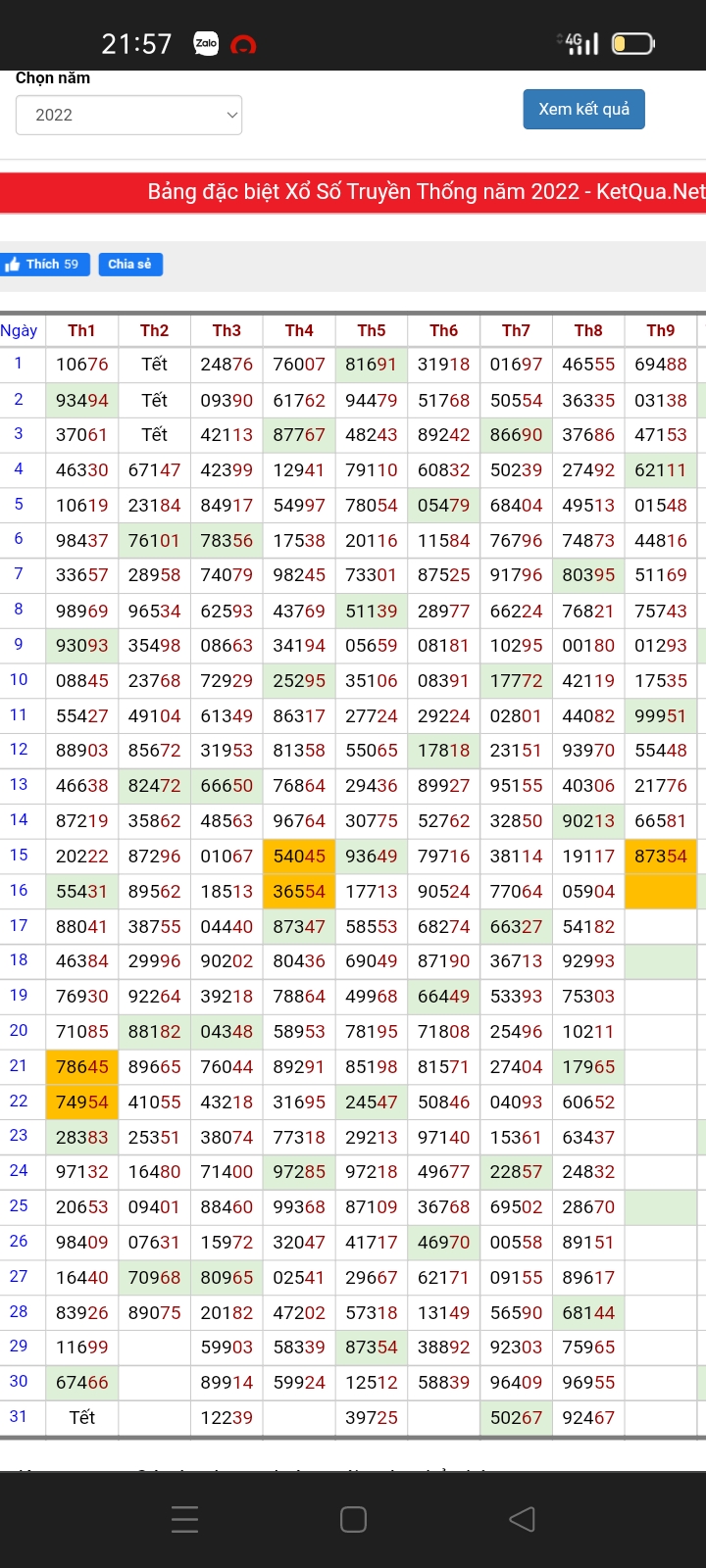Tap the 4G signal strength icon

click(x=579, y=43)
